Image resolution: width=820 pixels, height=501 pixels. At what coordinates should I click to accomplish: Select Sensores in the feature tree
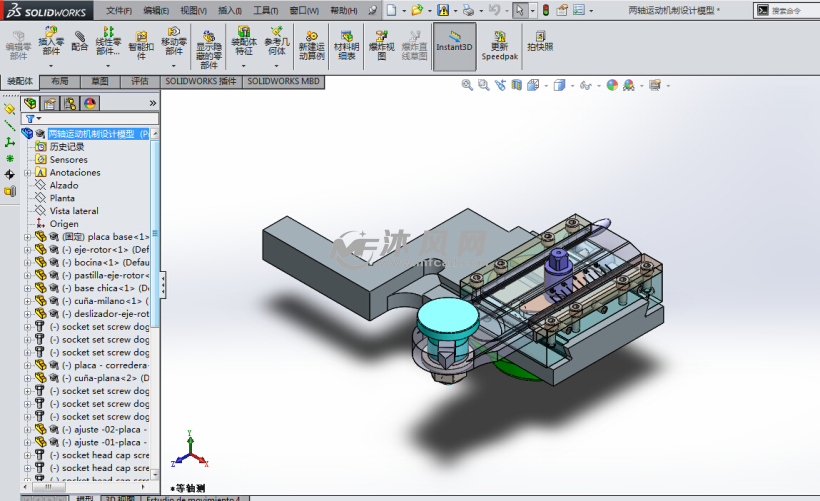click(x=68, y=159)
